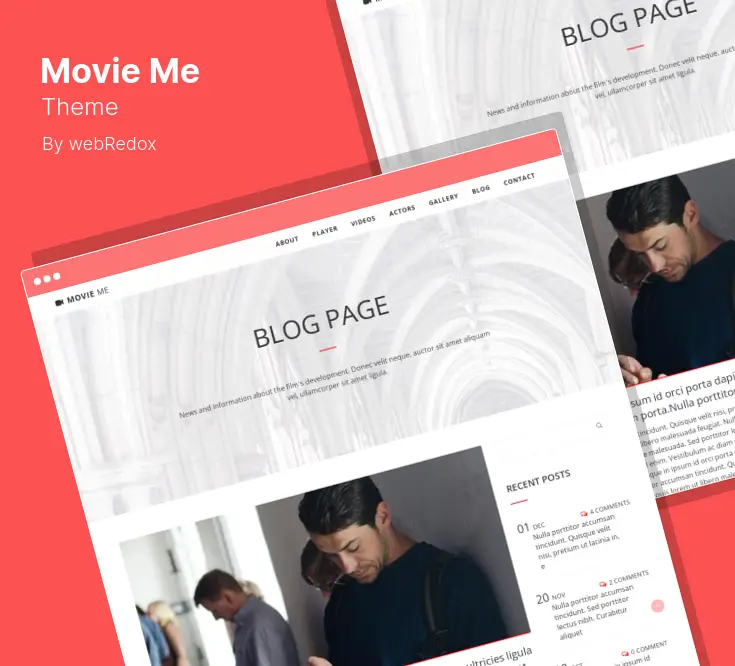Click the post image in the back window
Viewport: 735px width, 666px height.
(656, 272)
